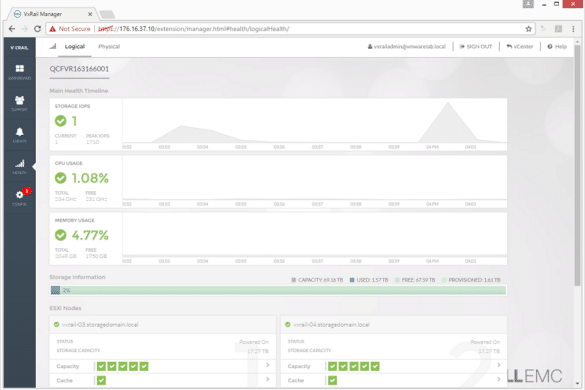Screen dimensions: 585x390
Task: Expand vxrail-03 Capacity row chevron
Action: pyautogui.click(x=268, y=365)
